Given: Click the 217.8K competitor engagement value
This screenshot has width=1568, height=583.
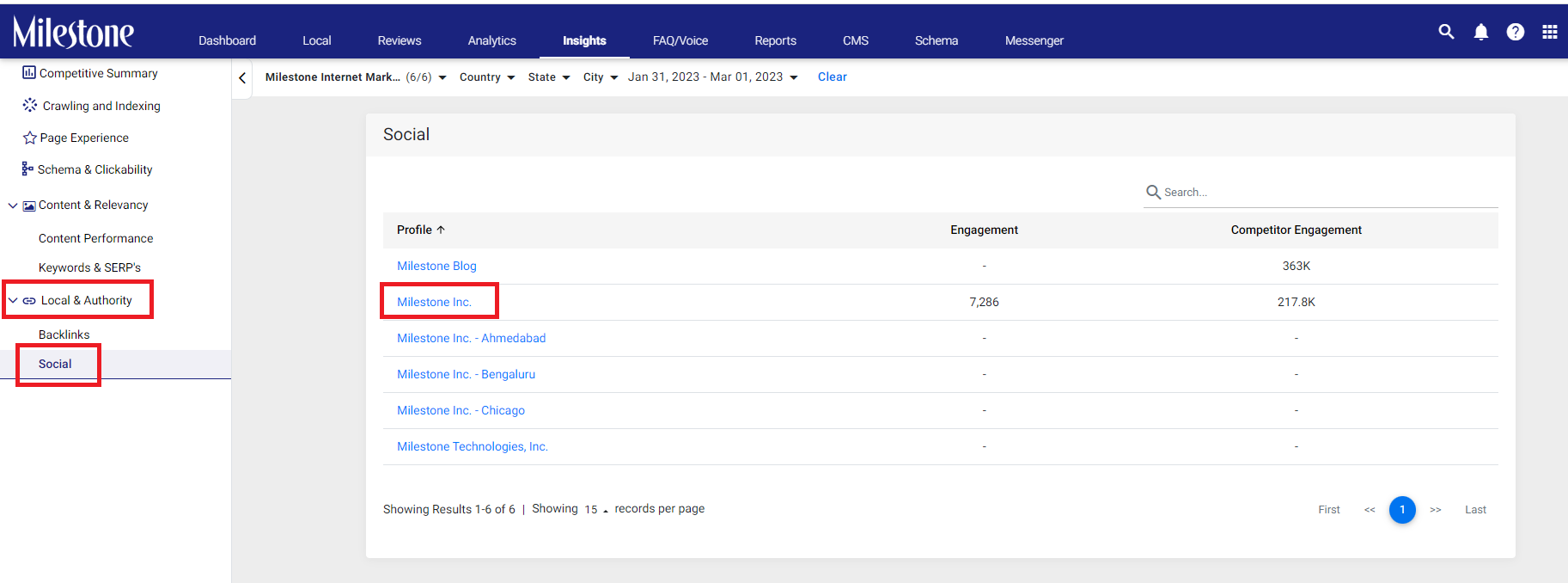Looking at the screenshot, I should [1296, 302].
